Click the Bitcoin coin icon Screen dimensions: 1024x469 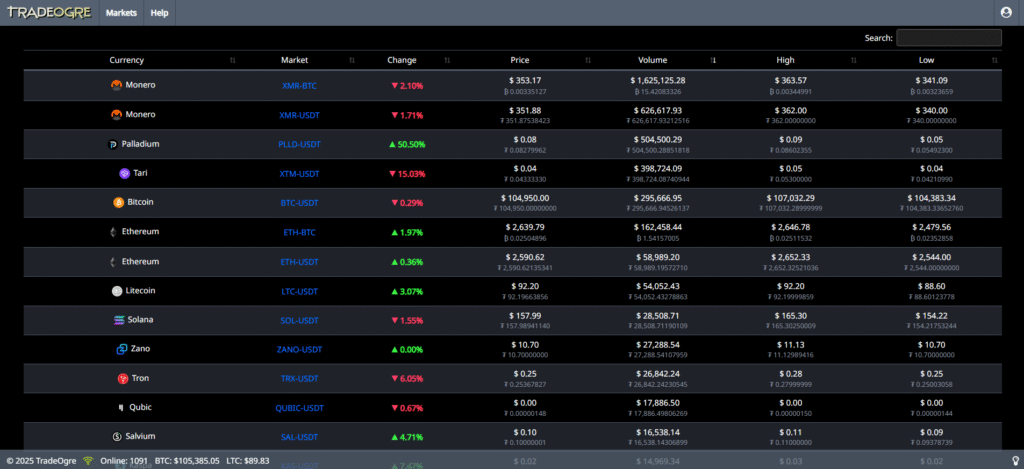point(118,202)
